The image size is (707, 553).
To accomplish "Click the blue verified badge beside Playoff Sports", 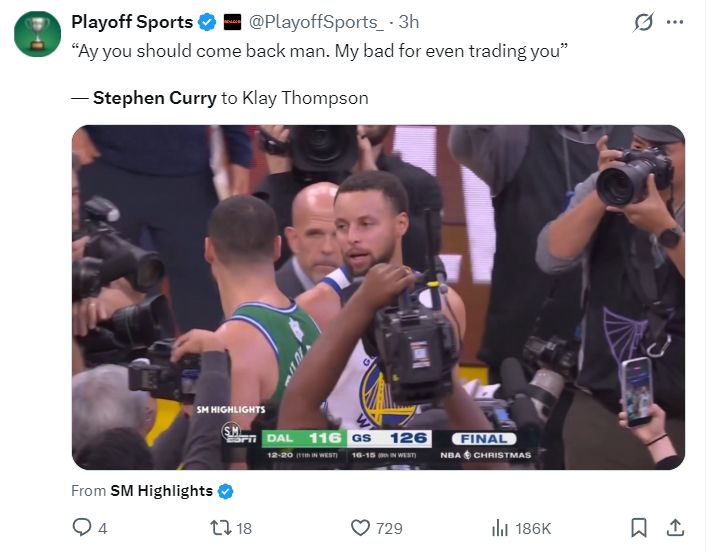I will pos(207,22).
